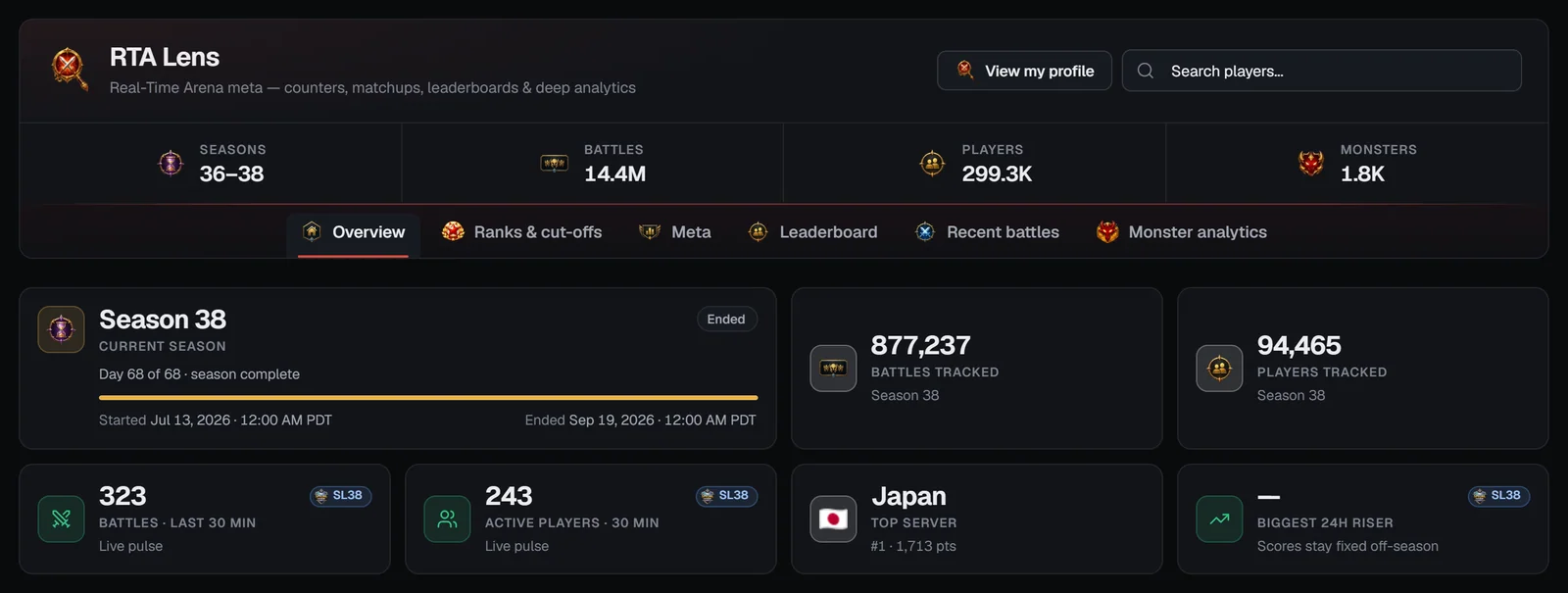Click the Season 38 progress bar
Viewport: 1568px width, 593px height.
click(x=428, y=398)
